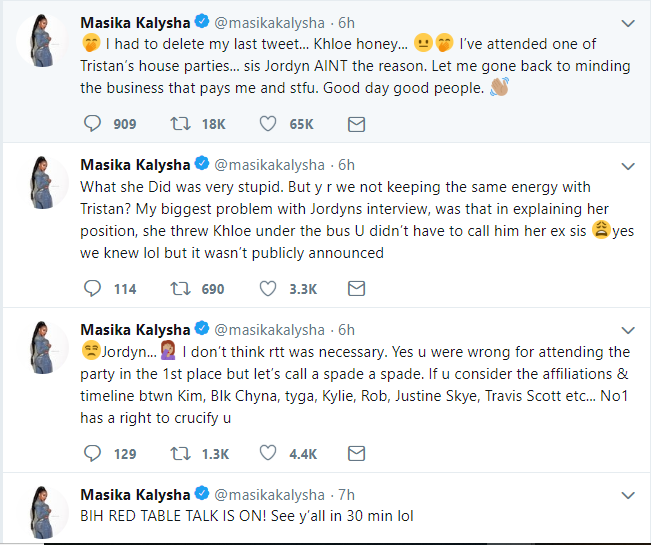Viewport: 651px width, 545px height.
Task: Like the tweet with 65K likes
Action: click(268, 124)
